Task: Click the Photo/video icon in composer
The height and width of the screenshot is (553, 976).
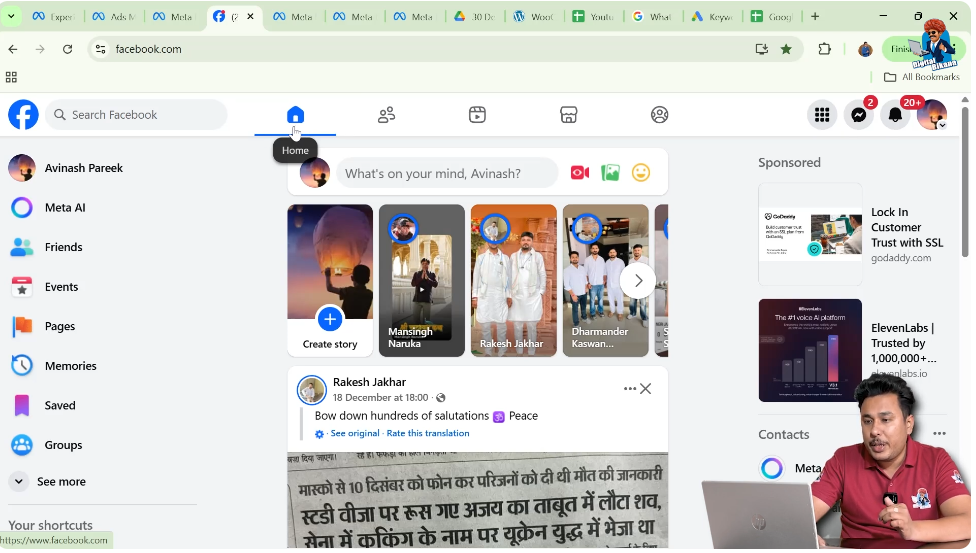Action: (611, 173)
